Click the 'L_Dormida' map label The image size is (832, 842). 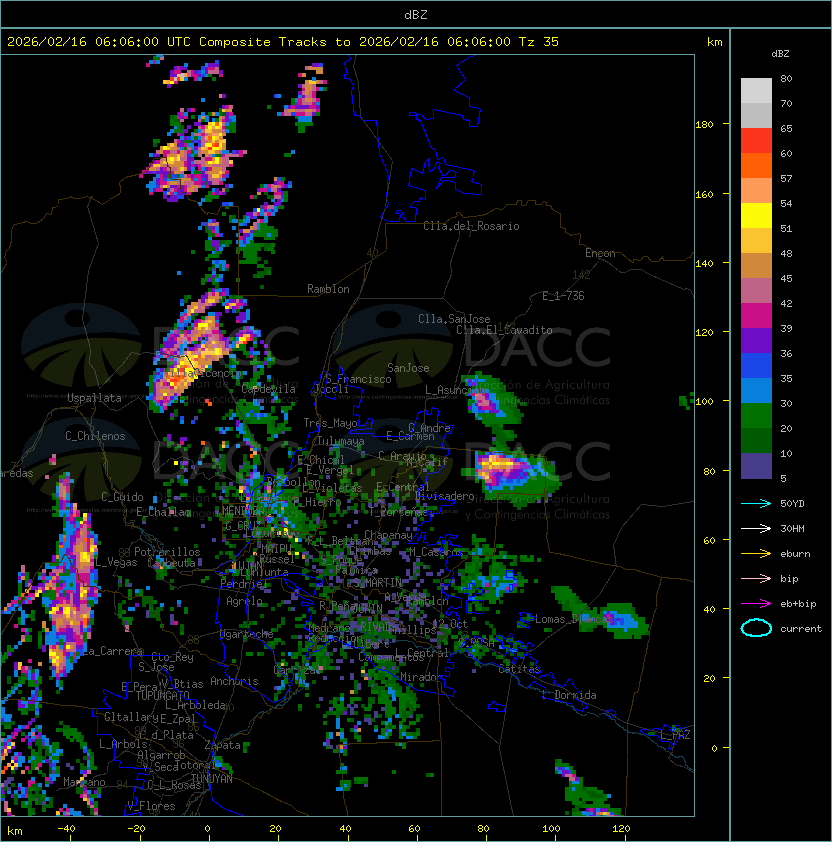pyautogui.click(x=569, y=695)
